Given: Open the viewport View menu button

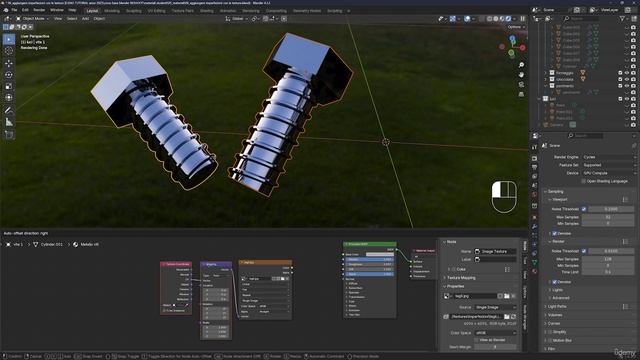Looking at the screenshot, I should coord(58,19).
